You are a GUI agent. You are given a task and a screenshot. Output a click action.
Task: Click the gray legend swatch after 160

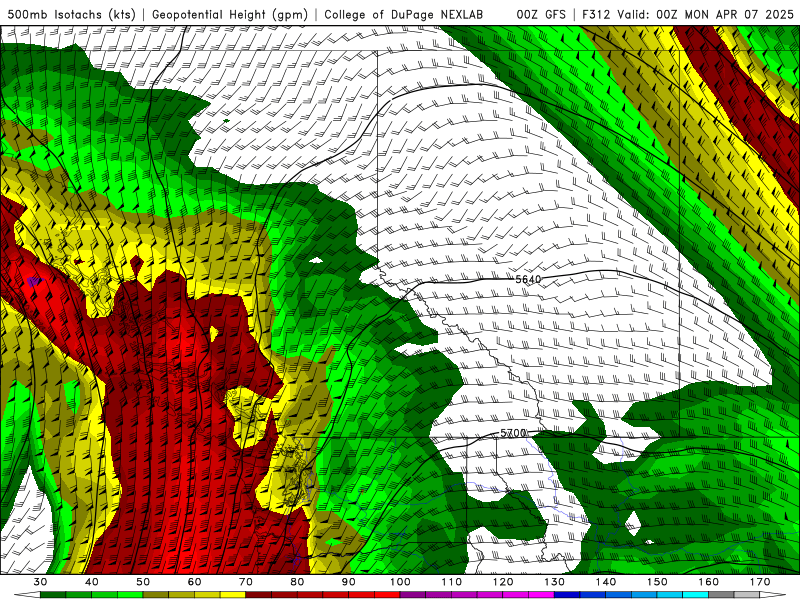(721, 595)
